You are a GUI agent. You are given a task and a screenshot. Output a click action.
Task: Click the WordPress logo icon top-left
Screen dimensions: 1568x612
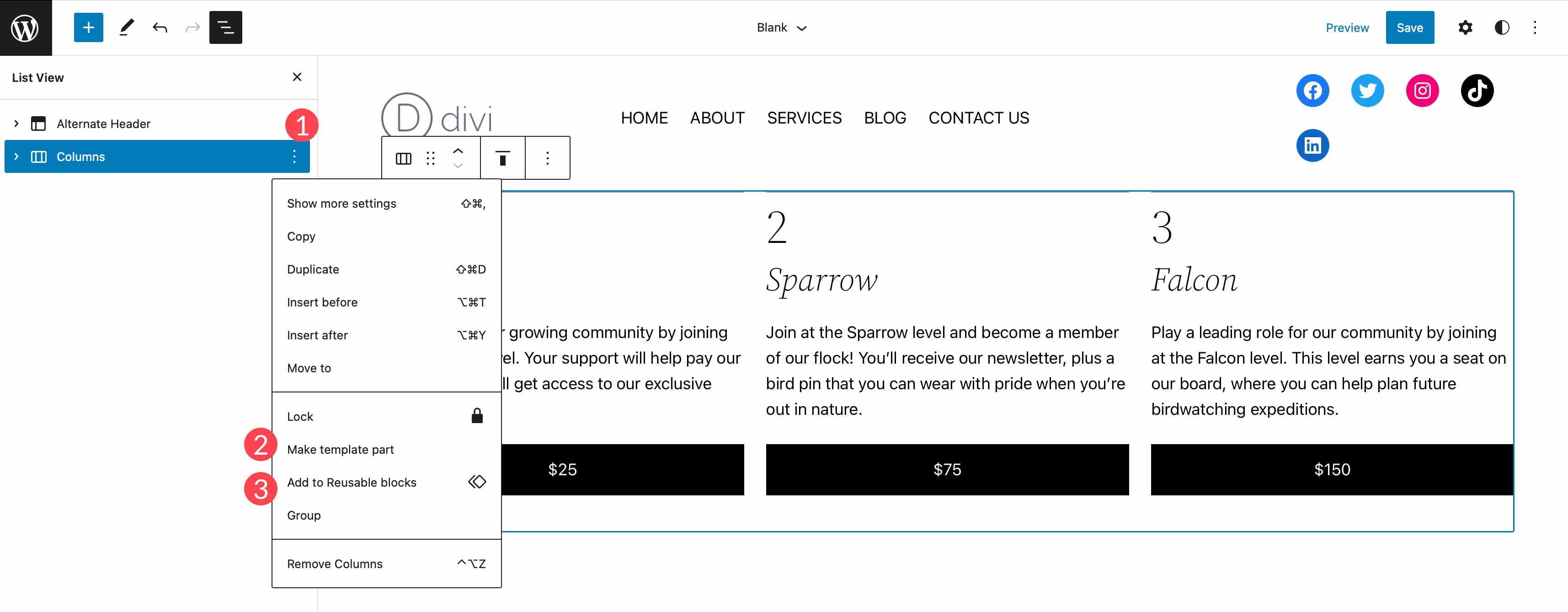(x=26, y=27)
